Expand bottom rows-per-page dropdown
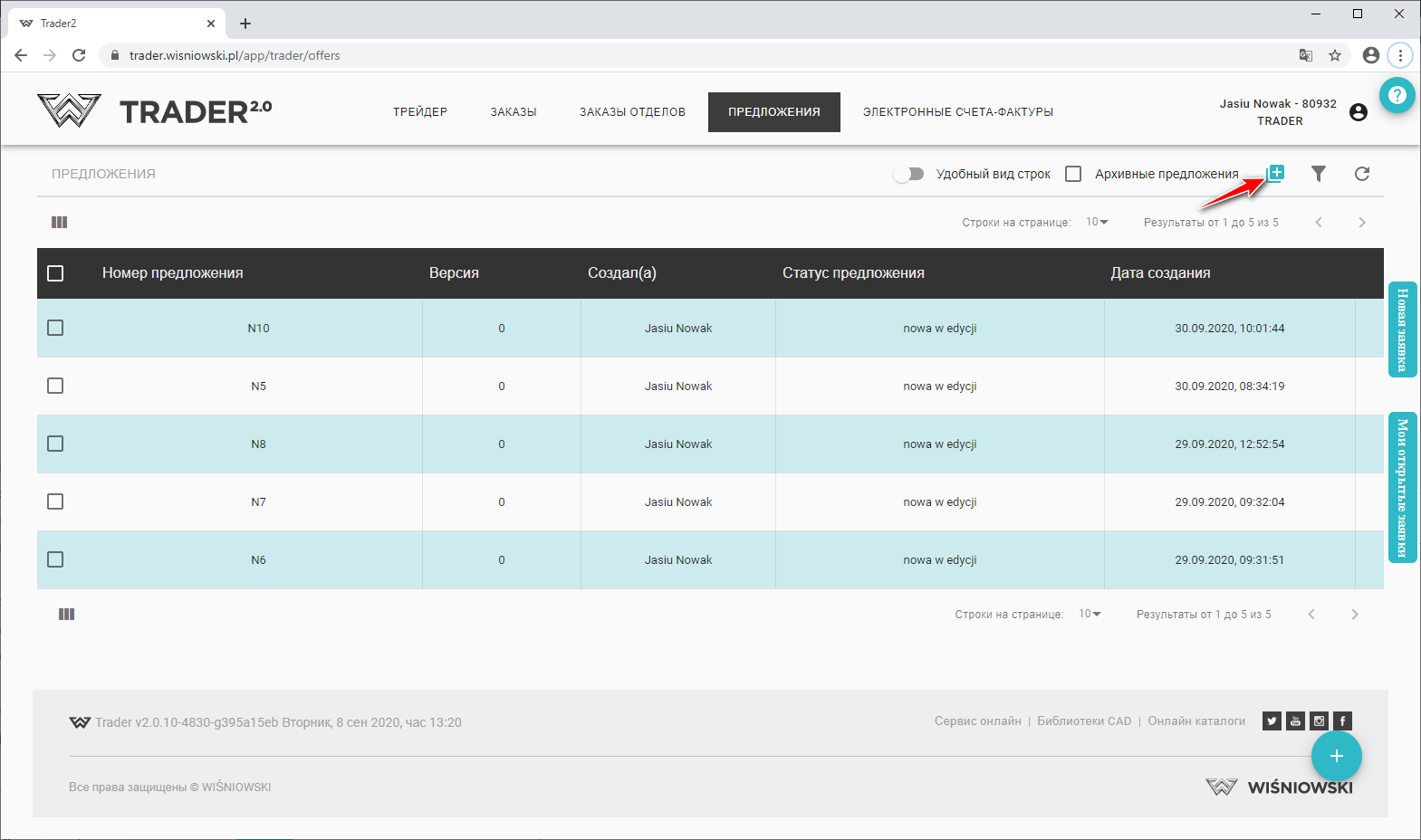The image size is (1421, 840). 1090,615
